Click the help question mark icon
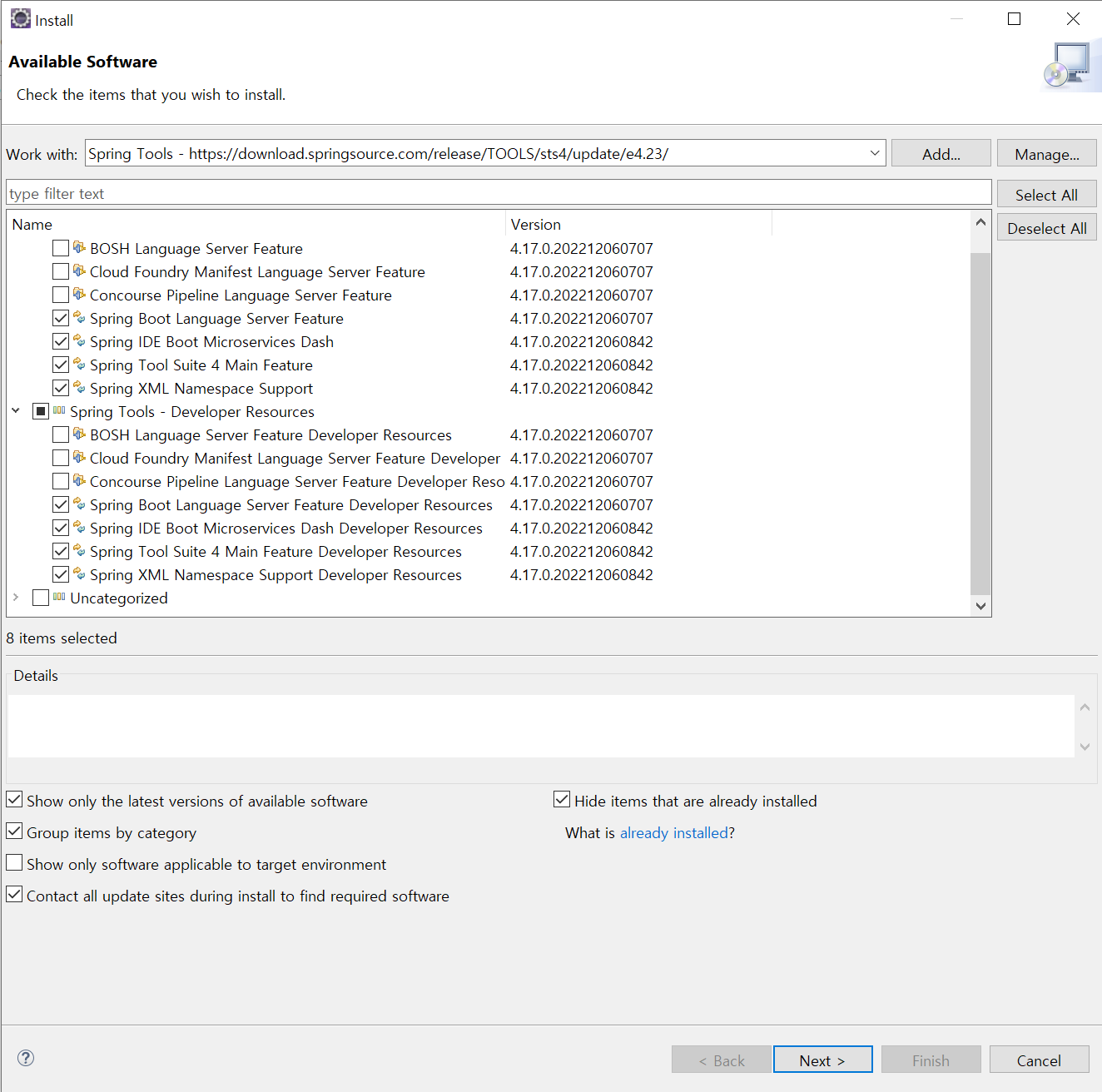 (x=26, y=1058)
